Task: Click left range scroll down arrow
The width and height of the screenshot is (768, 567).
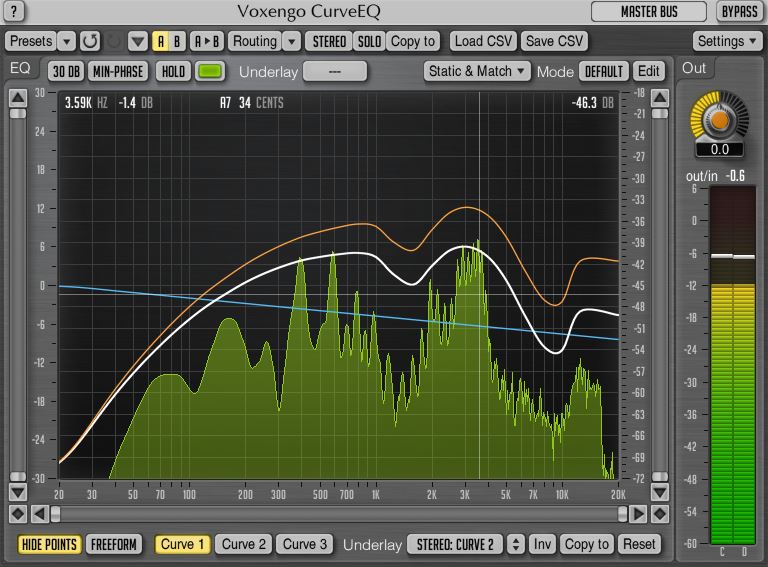Action: pos(18,492)
